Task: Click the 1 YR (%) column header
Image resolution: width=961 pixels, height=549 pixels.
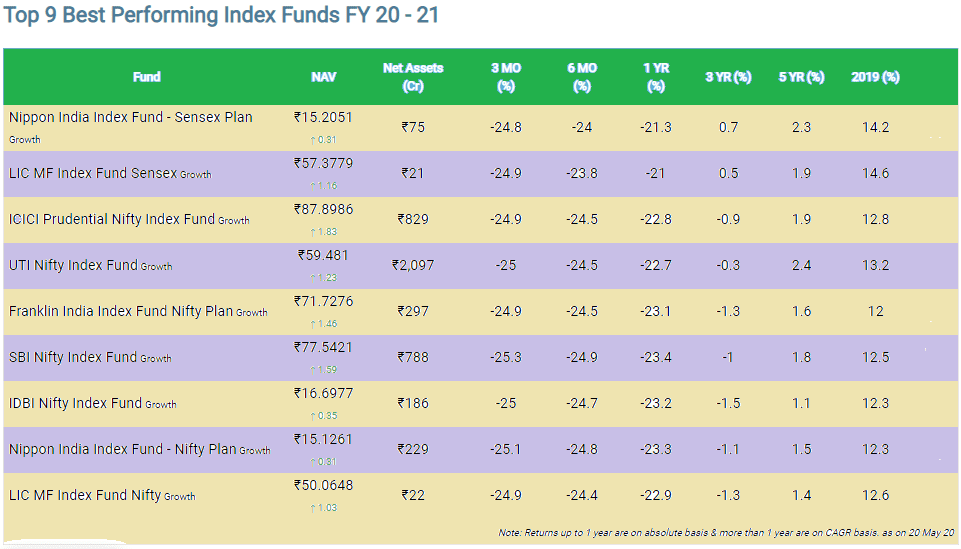Action: click(656, 77)
